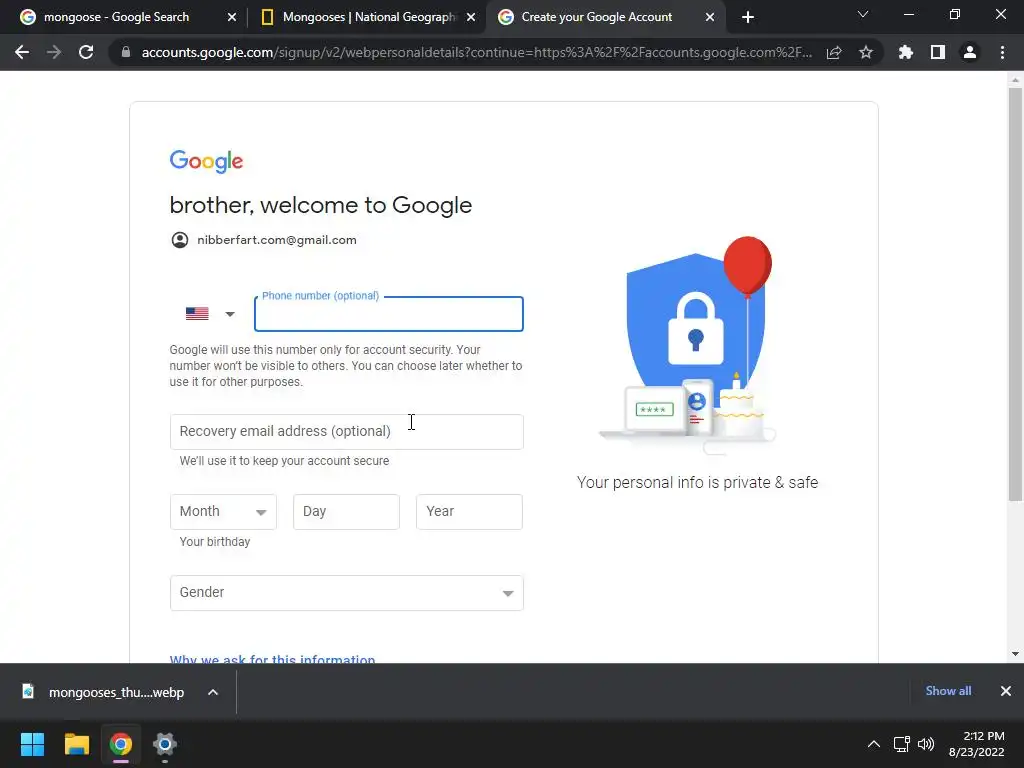
Task: Click the Recovery email address field
Action: [346, 432]
